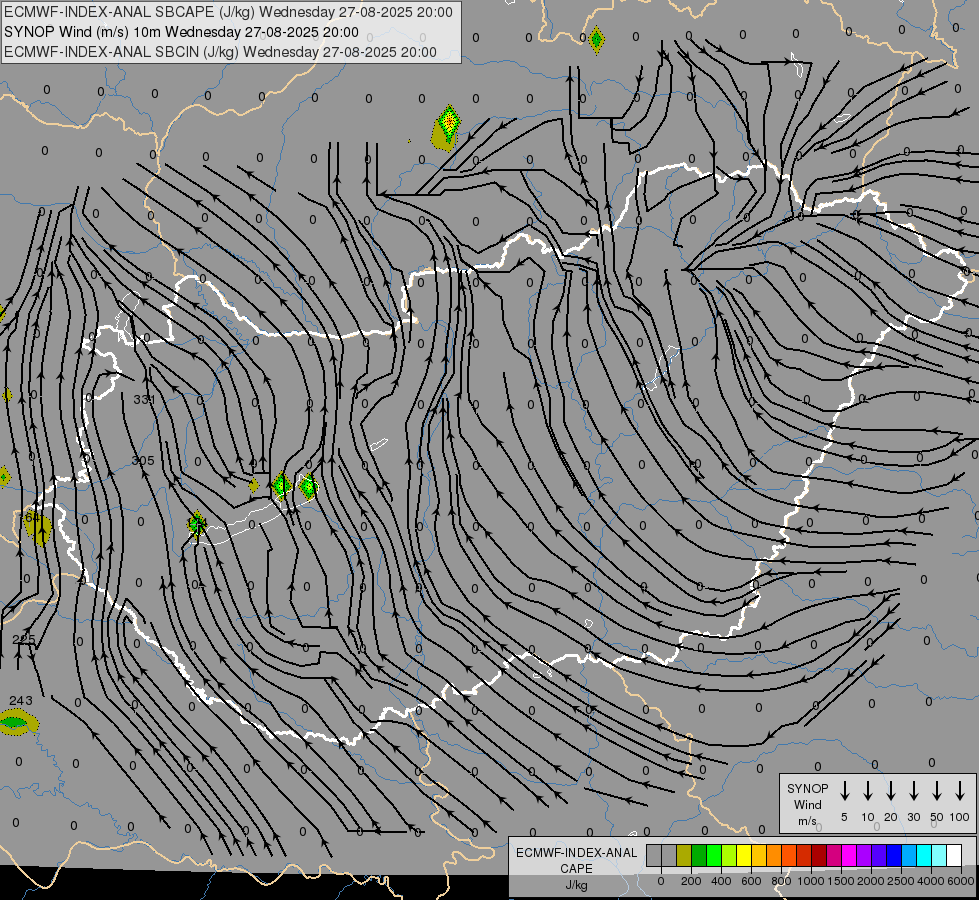
Task: Click the SBCAPE title line in header box
Action: click(228, 12)
